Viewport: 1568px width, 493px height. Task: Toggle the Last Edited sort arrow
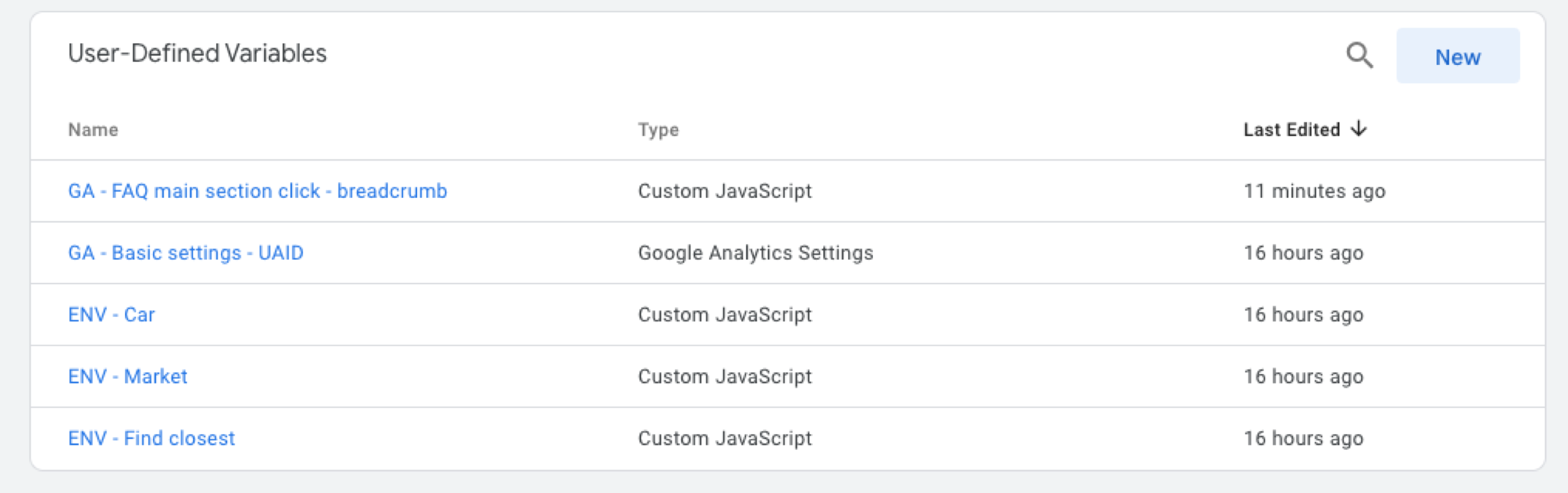pyautogui.click(x=1359, y=129)
